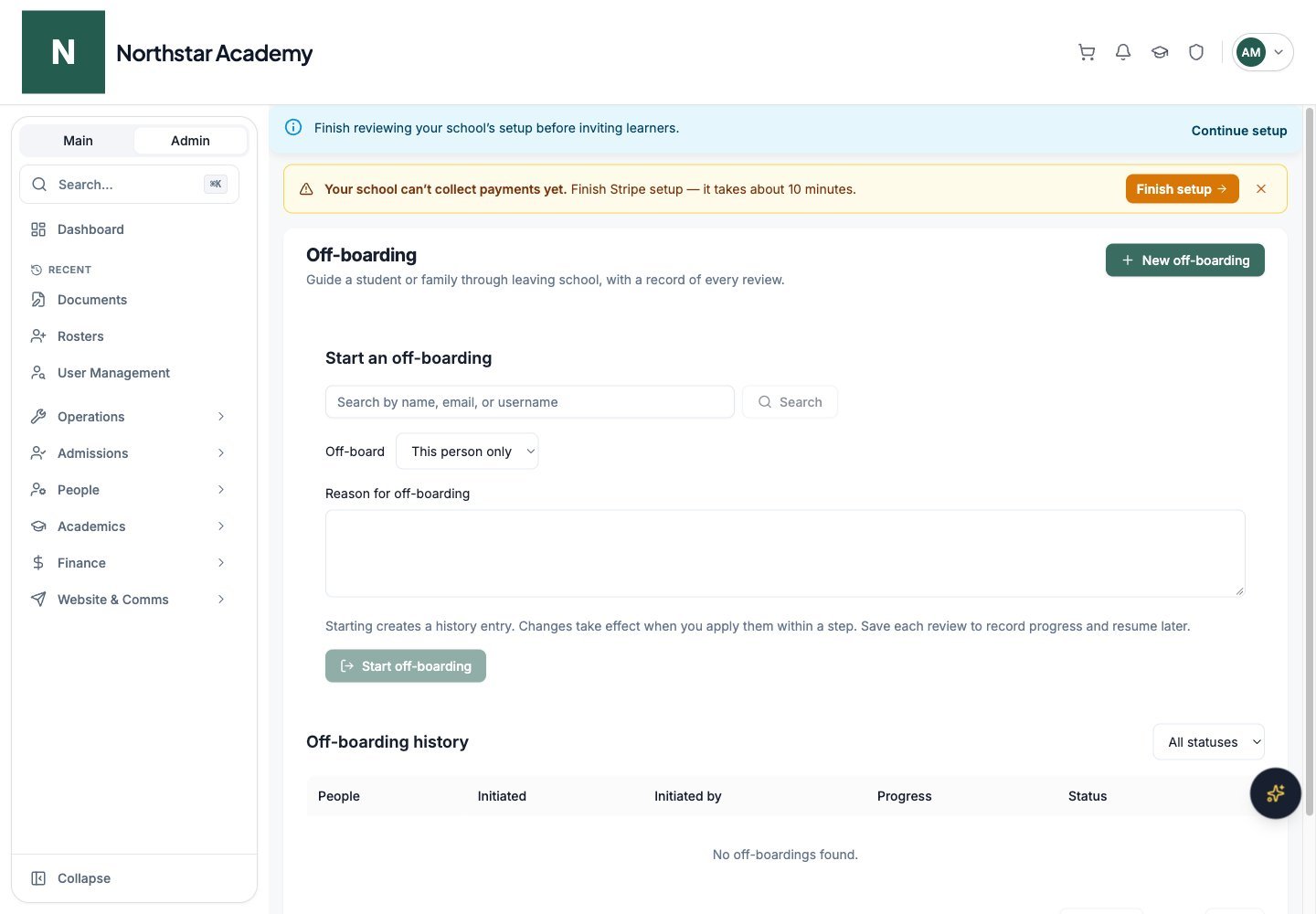Switch to the Admin tab
This screenshot has height=914, width=1316.
point(190,141)
